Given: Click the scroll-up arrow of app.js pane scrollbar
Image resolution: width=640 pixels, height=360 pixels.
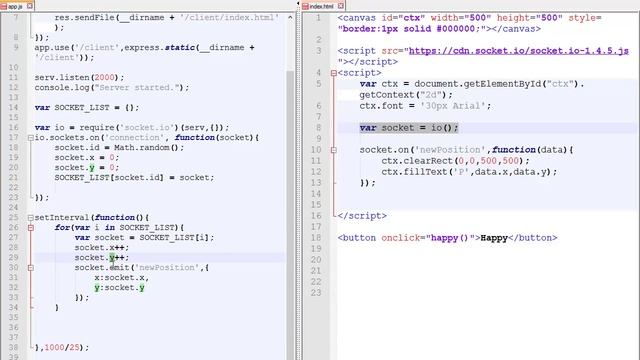Looking at the screenshot, I should [x=290, y=18].
